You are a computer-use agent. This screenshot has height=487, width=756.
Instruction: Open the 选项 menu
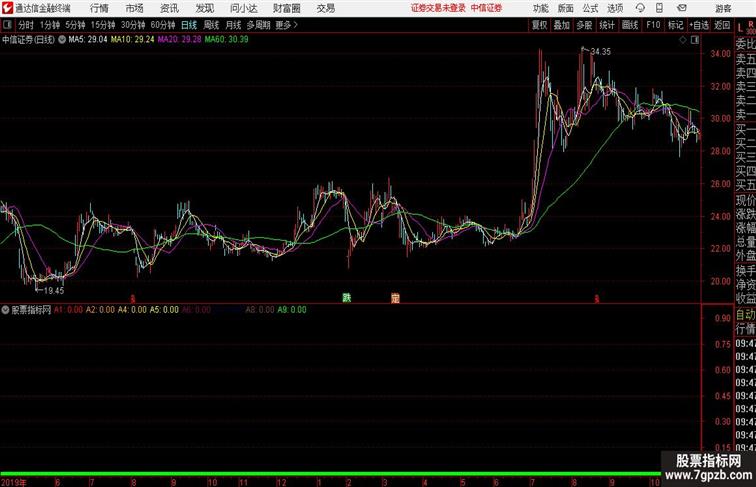click(615, 8)
